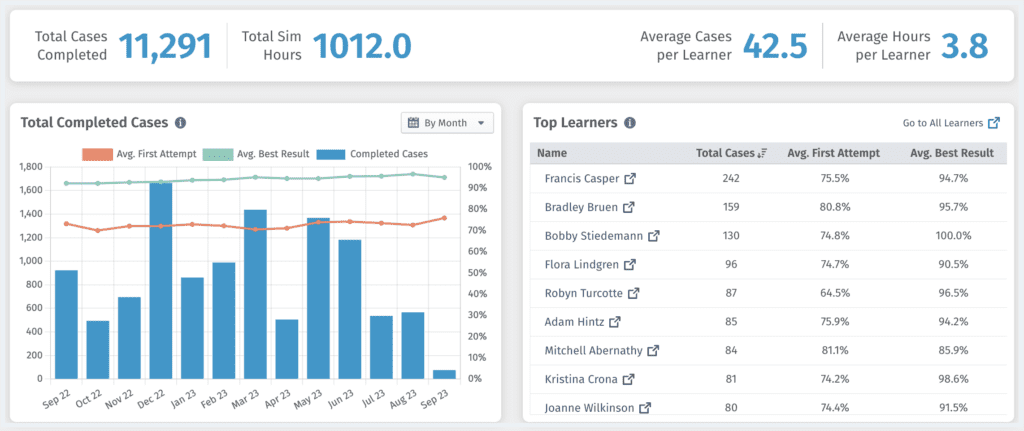Screen dimensions: 1024x431
Task: Click the Jun 23 bar in chart
Action: tap(349, 310)
